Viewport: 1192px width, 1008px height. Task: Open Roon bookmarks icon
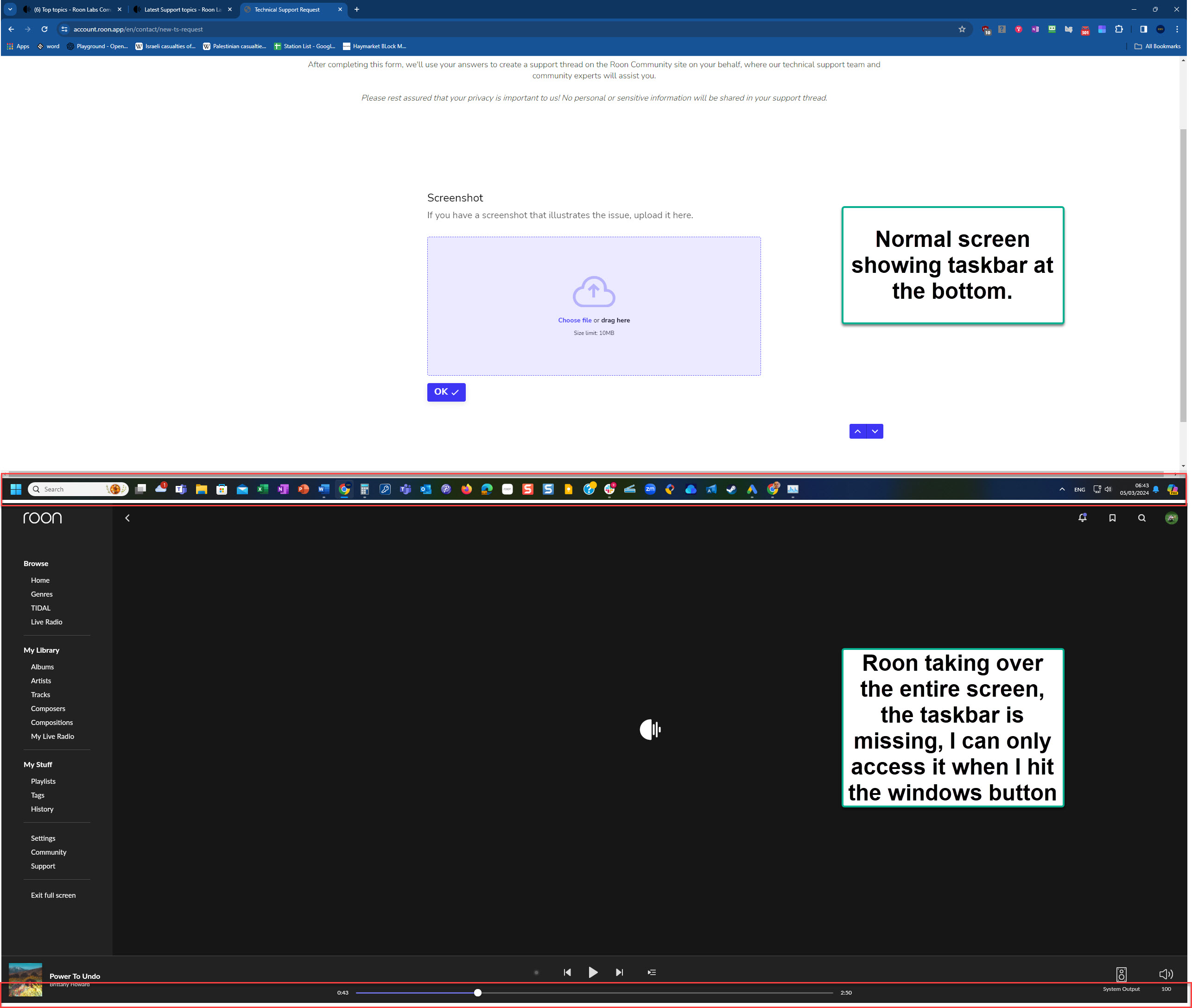[x=1112, y=518]
